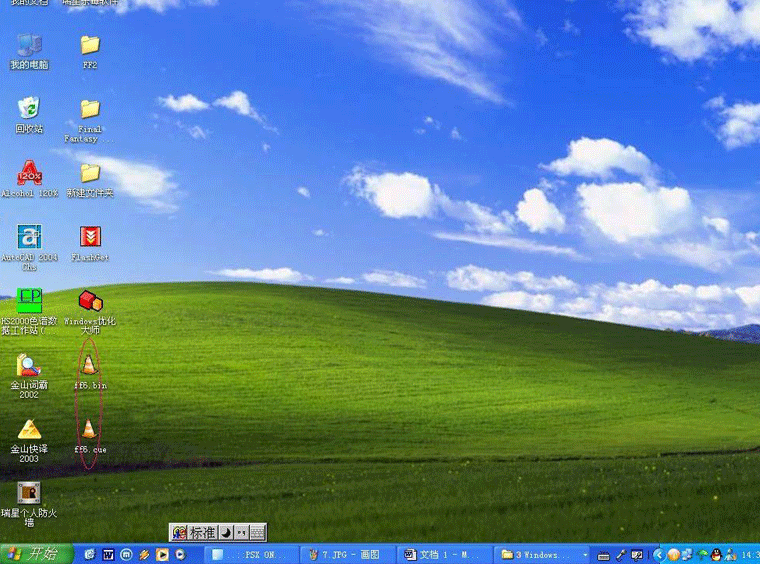Open 金山词霸 2002 dictionary shortcut
760x564 pixels.
click(29, 376)
